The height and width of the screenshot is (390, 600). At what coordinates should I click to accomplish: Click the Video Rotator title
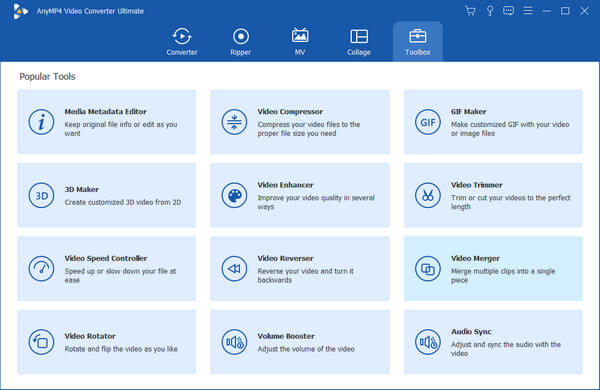(90, 336)
